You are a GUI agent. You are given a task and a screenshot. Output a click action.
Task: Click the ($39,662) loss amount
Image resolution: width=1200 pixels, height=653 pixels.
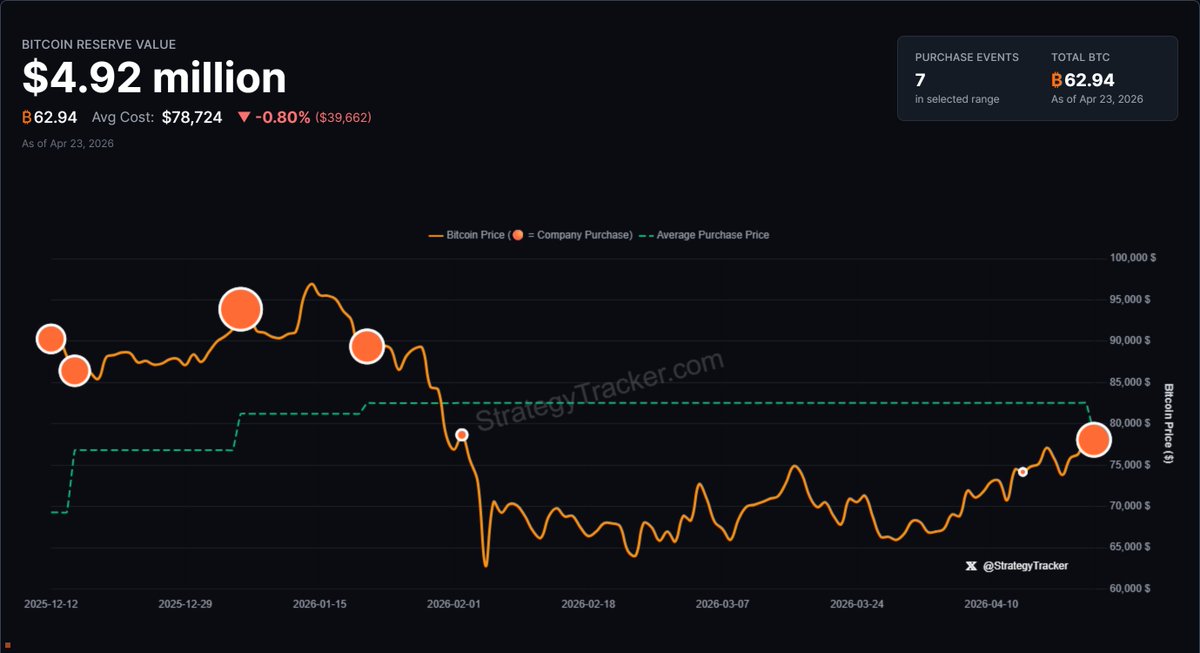[343, 117]
